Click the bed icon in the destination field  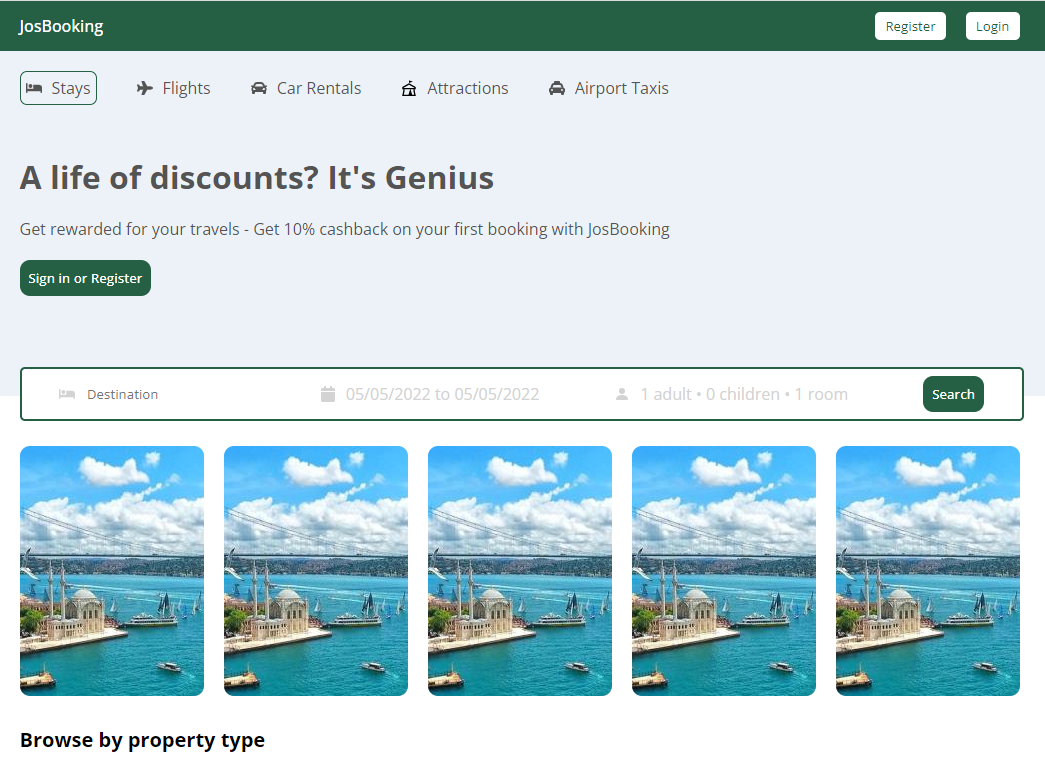(x=67, y=394)
